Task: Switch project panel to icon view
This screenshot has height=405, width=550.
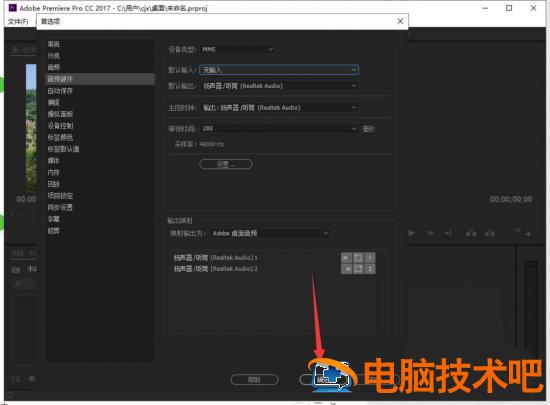Action: coord(32,379)
